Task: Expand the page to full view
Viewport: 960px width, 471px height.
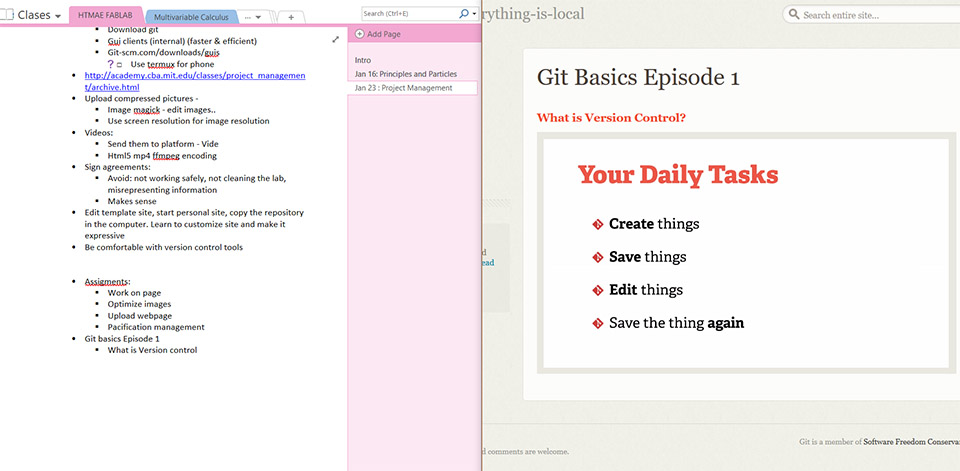Action: [336, 39]
